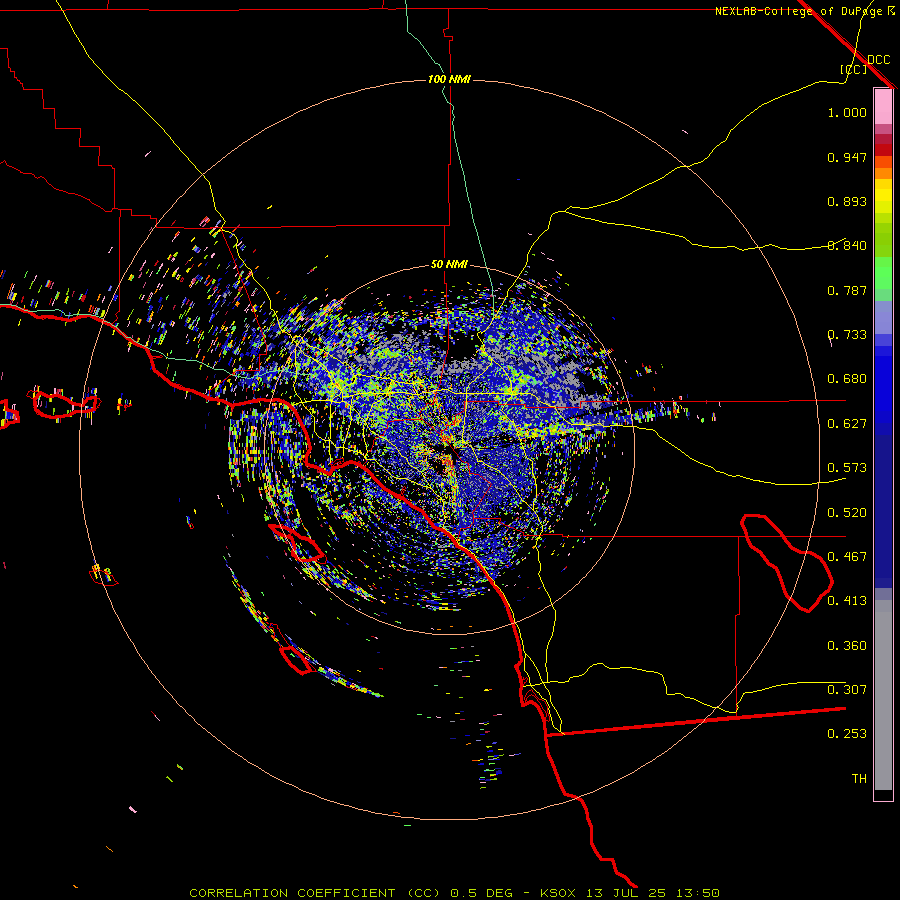Select the 0.360 color scale value

(847, 646)
